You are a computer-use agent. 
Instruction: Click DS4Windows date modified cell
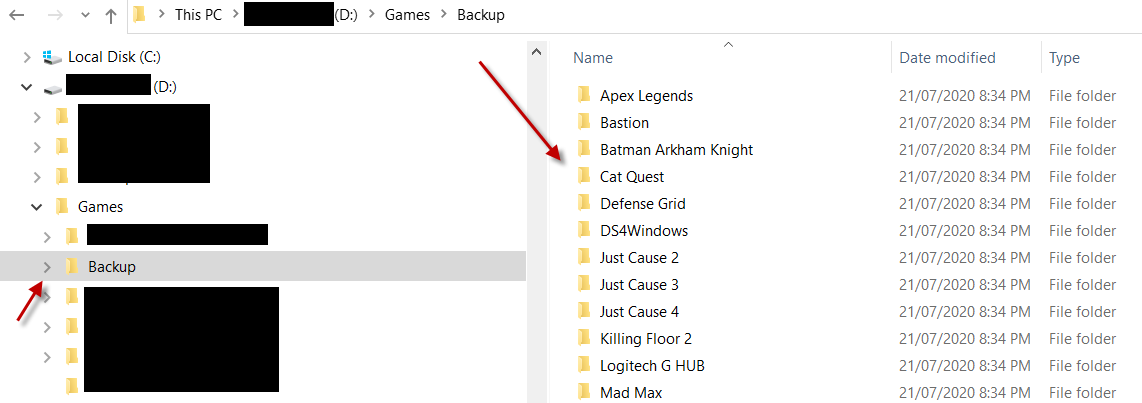(964, 230)
